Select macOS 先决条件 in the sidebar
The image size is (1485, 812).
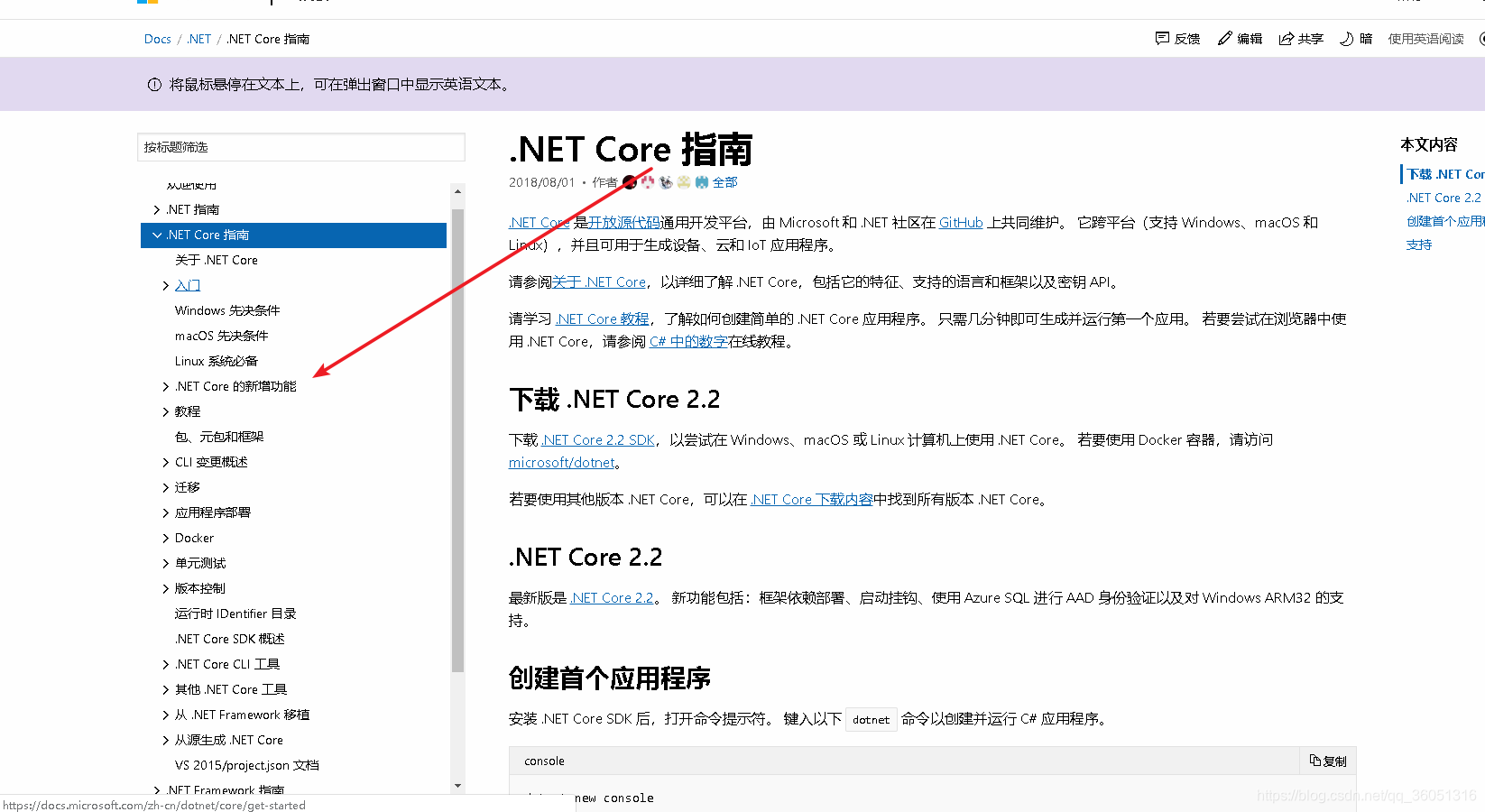(222, 336)
